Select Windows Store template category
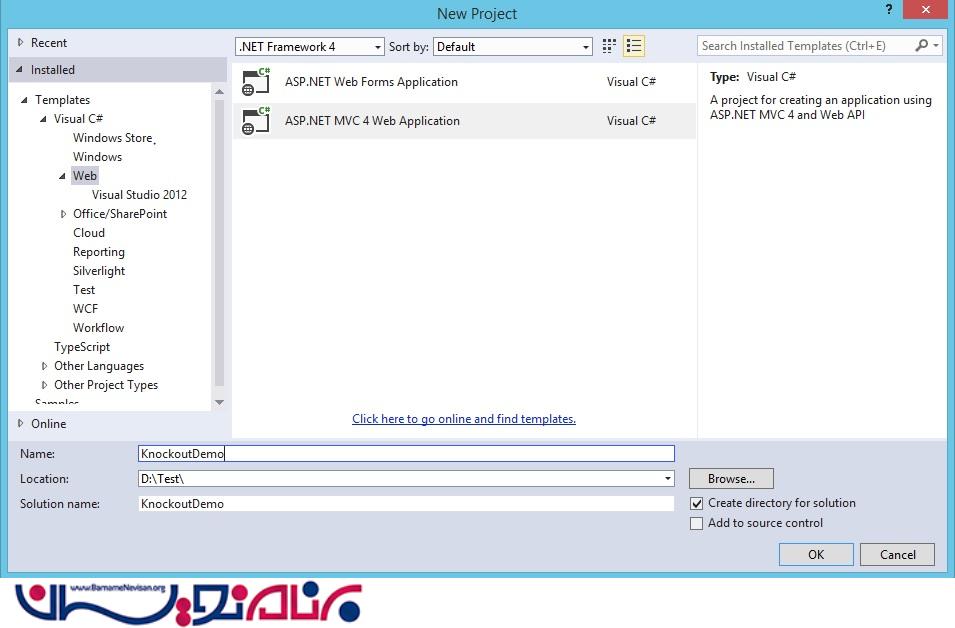 pos(114,138)
